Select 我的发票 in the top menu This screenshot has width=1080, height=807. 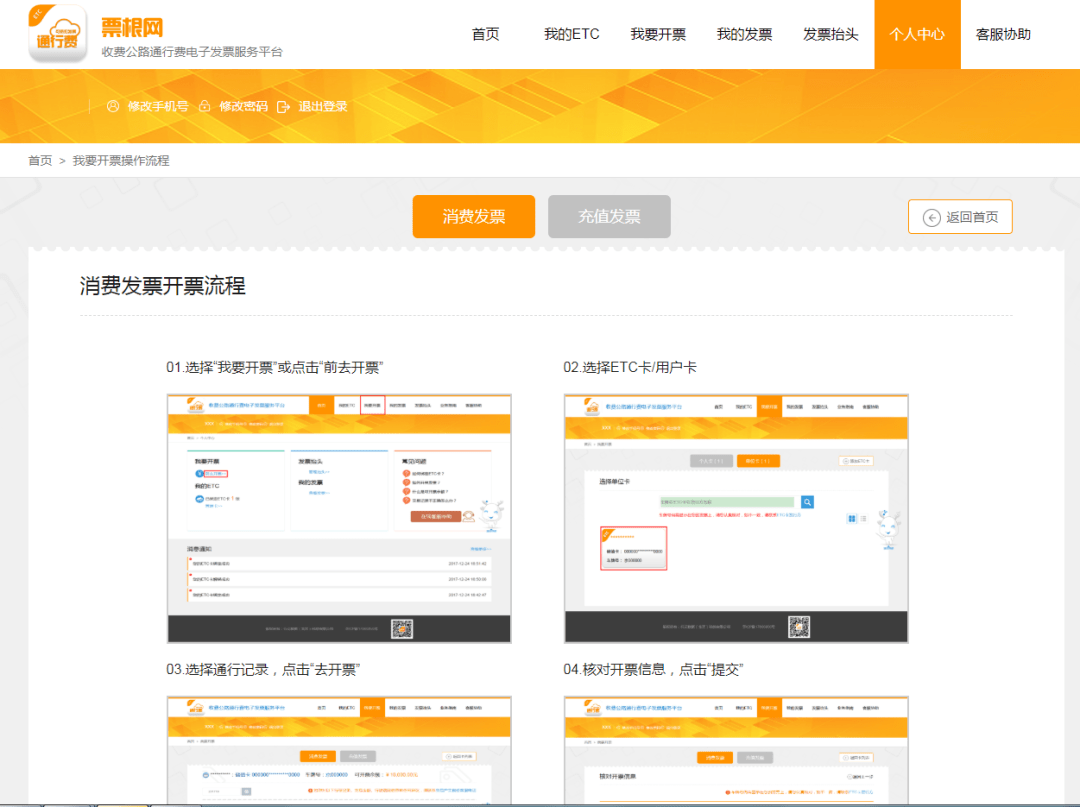[744, 34]
